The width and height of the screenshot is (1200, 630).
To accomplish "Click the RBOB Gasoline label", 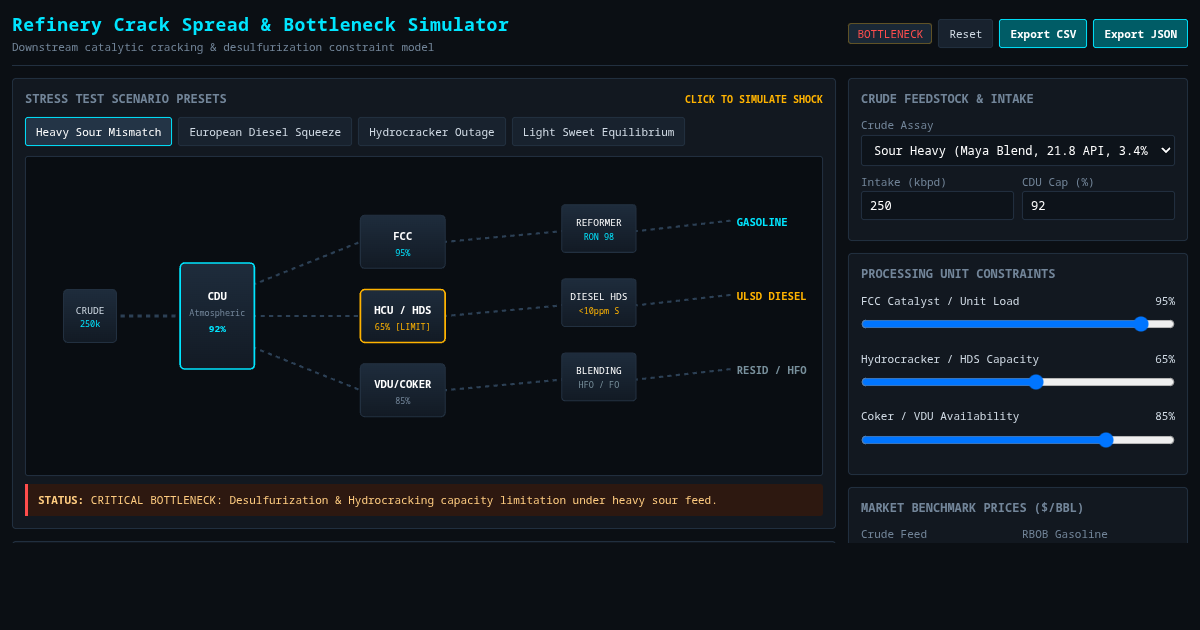I will point(1065,534).
